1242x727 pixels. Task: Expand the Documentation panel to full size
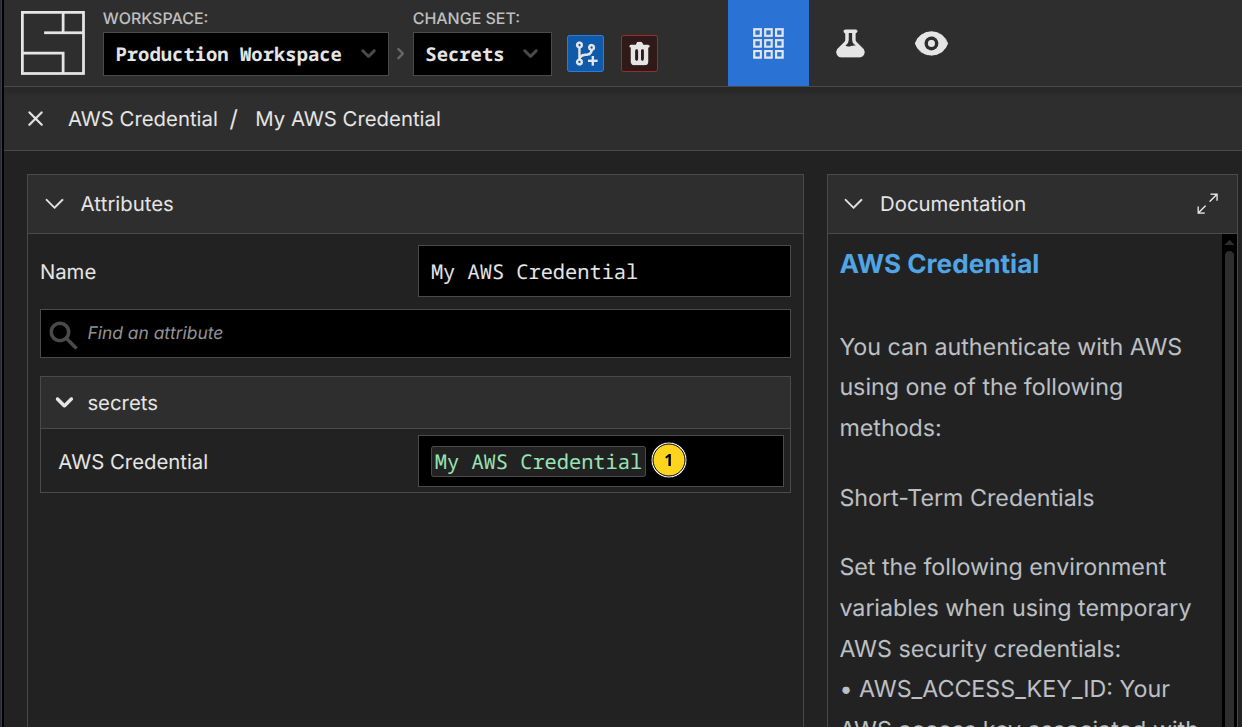click(x=1207, y=204)
